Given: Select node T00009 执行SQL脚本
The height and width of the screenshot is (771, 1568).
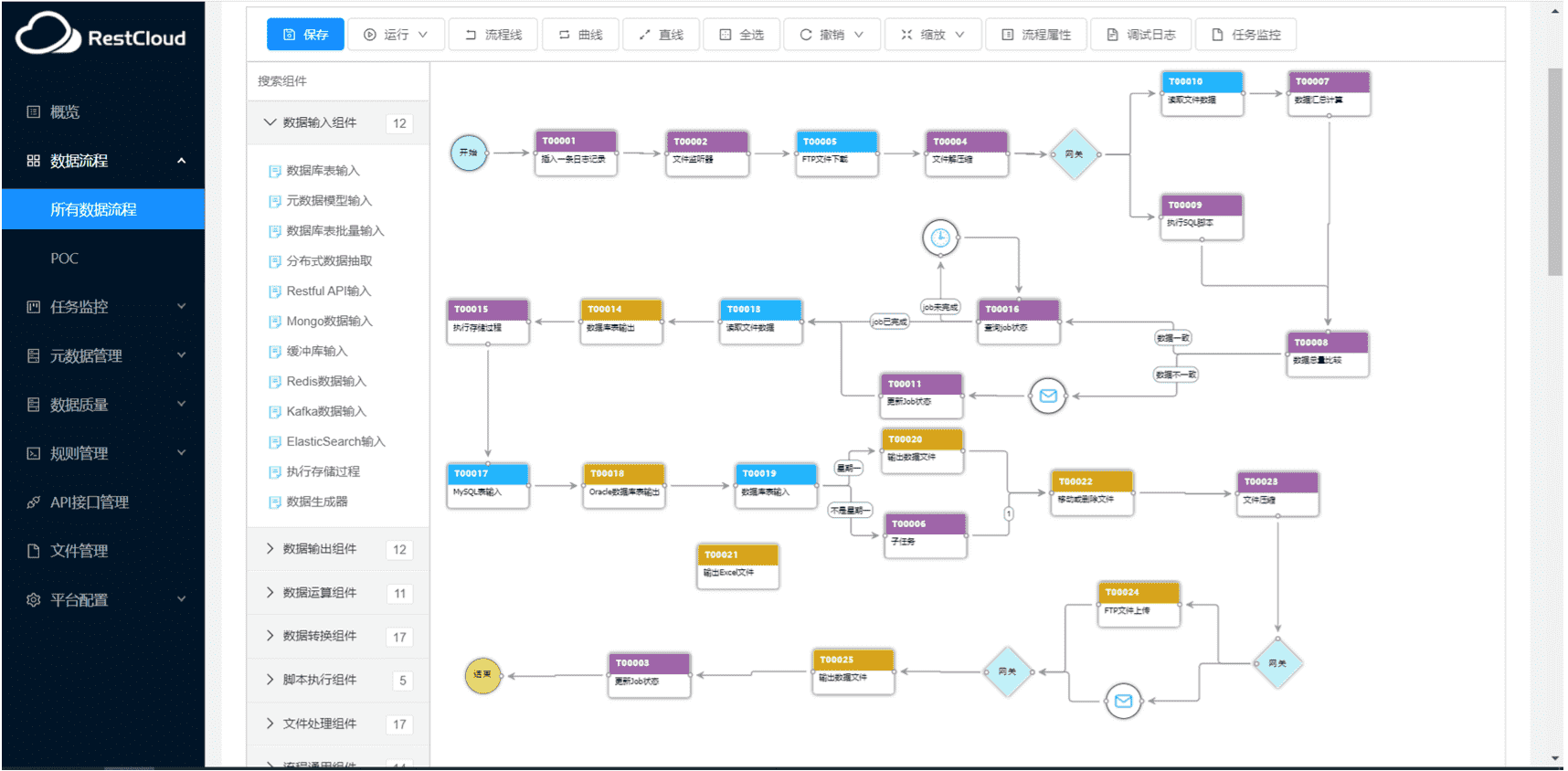Looking at the screenshot, I should coord(1202,217).
